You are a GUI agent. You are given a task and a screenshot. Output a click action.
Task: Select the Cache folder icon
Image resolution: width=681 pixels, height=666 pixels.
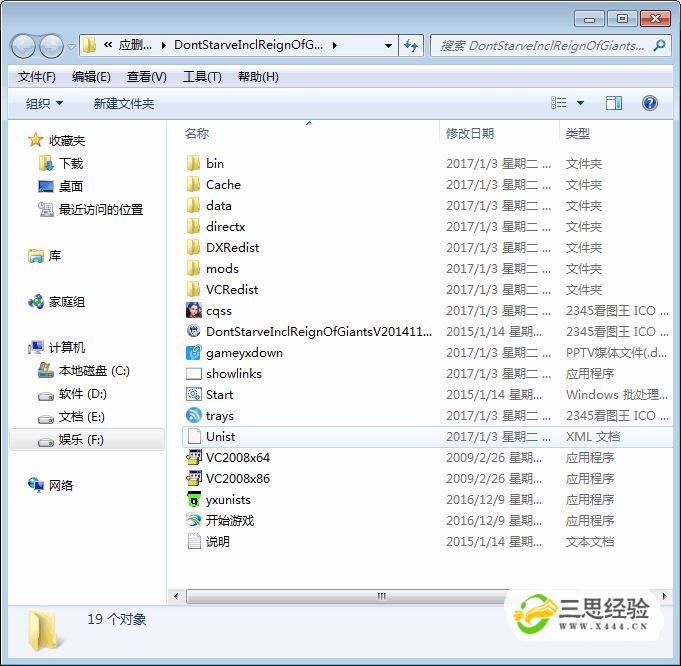click(x=194, y=185)
